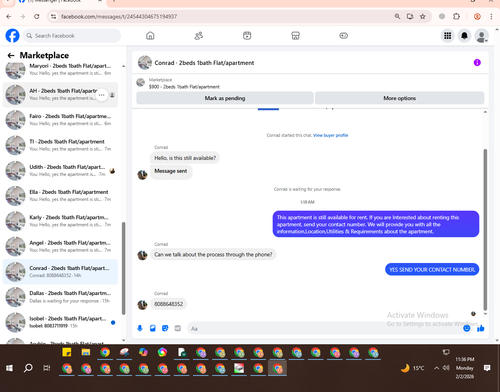Click 'Can we talk about the process' message
500x392 pixels.
pyautogui.click(x=213, y=255)
